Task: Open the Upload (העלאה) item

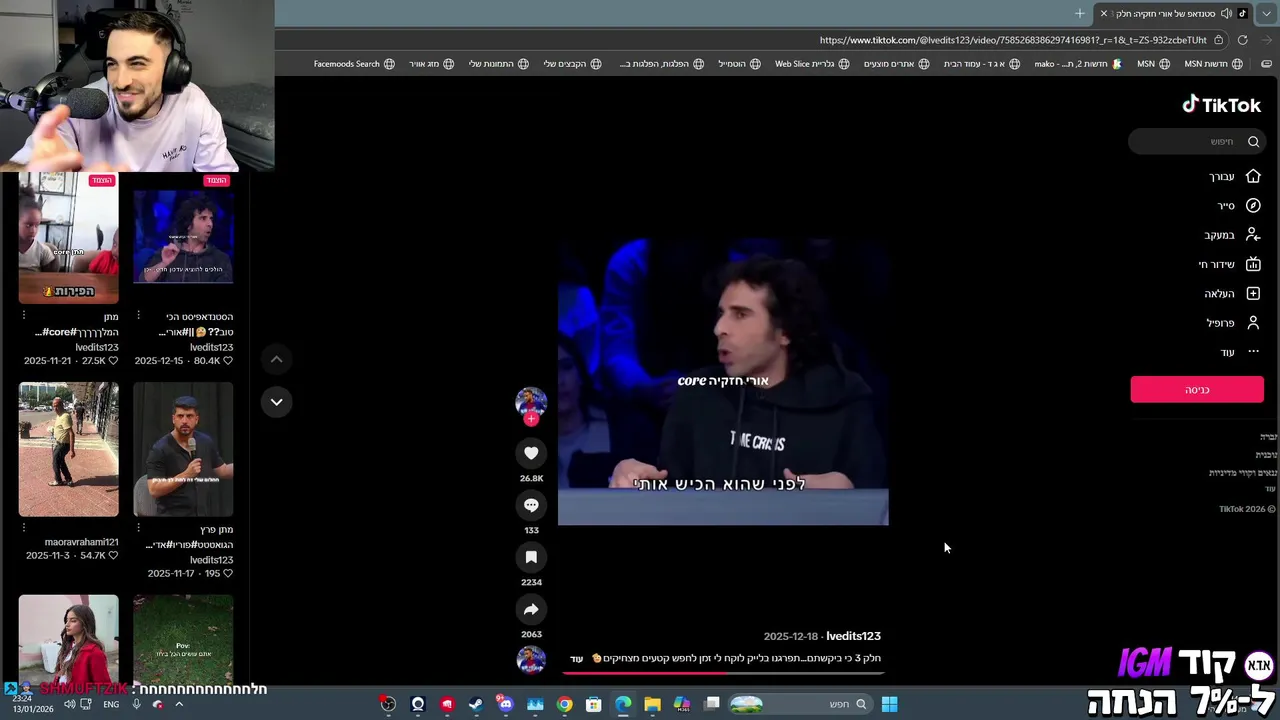Action: point(1232,293)
